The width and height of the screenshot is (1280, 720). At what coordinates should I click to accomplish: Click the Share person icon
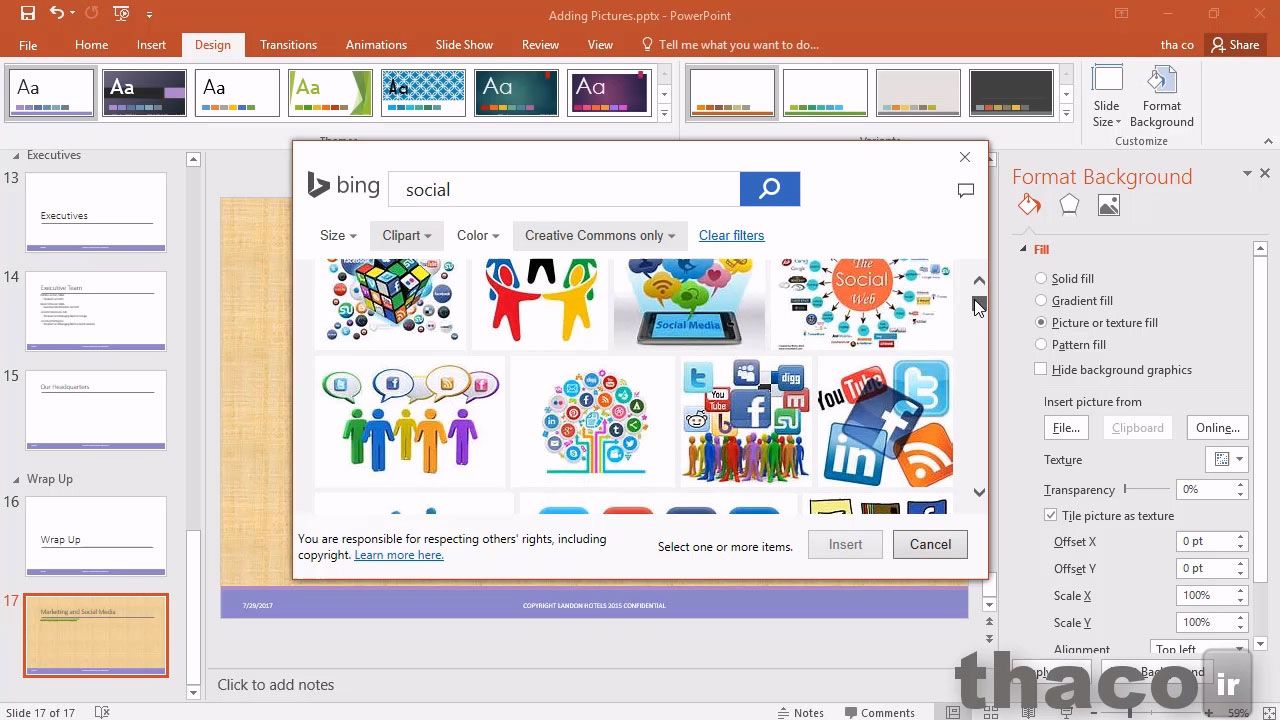click(x=1217, y=44)
